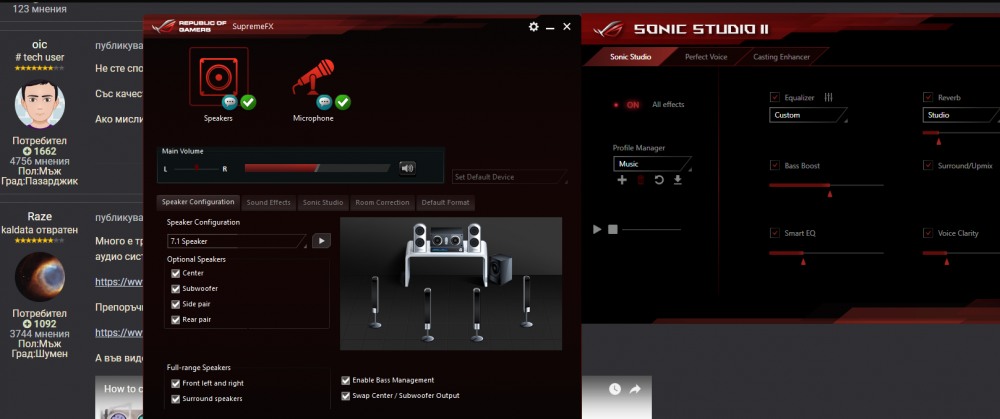Toggle the Voice Clarity checkbox
The image size is (1000, 419).
[928, 233]
